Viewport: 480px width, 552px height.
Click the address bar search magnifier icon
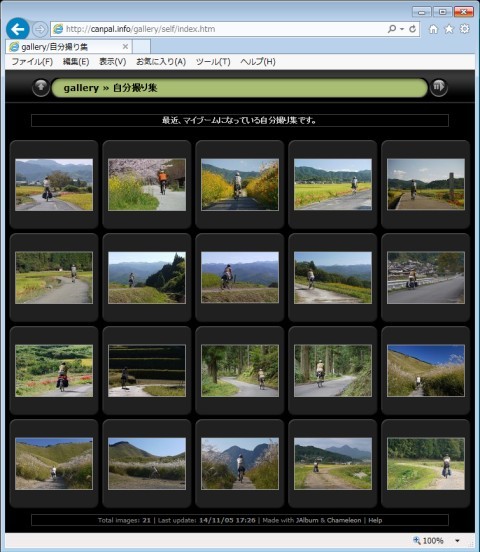[x=392, y=29]
